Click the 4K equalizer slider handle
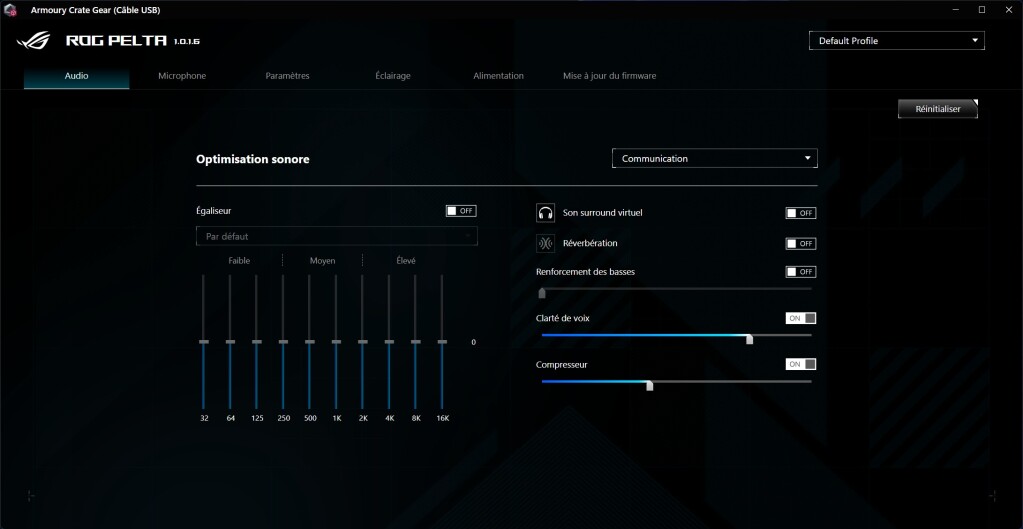The width and height of the screenshot is (1023, 529). 389,342
